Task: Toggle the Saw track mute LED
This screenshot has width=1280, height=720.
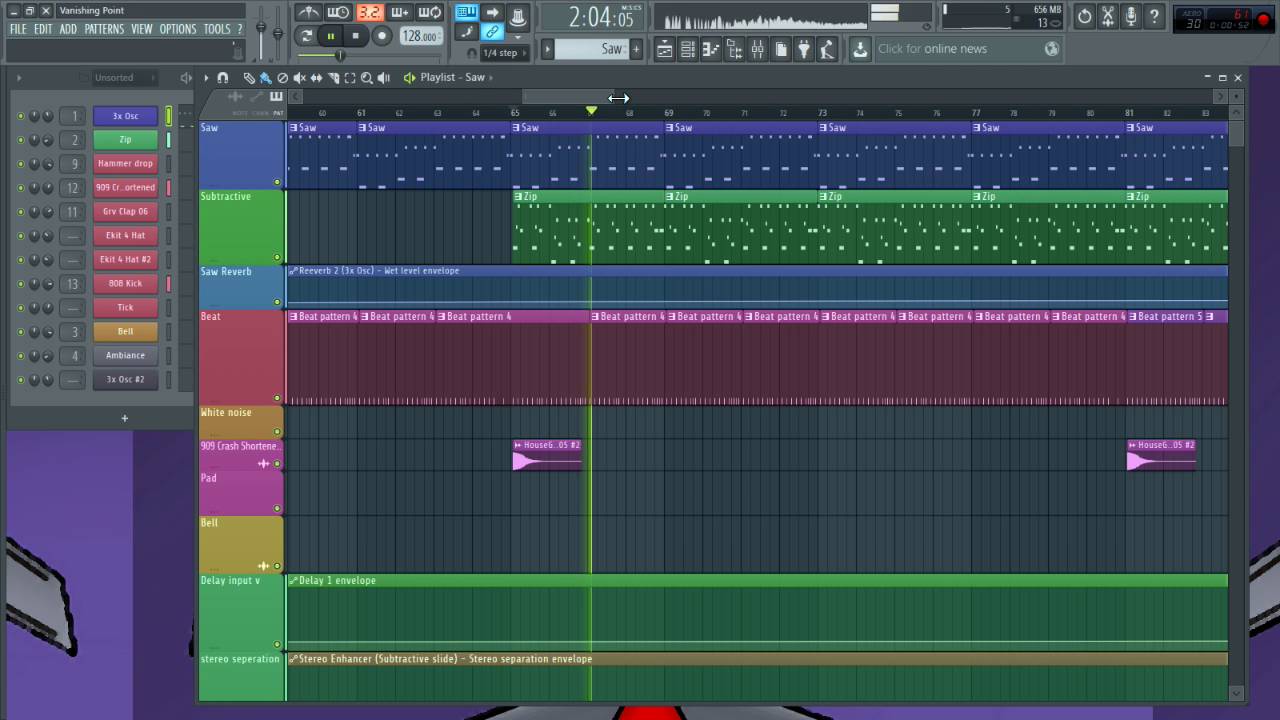Action: (x=277, y=182)
